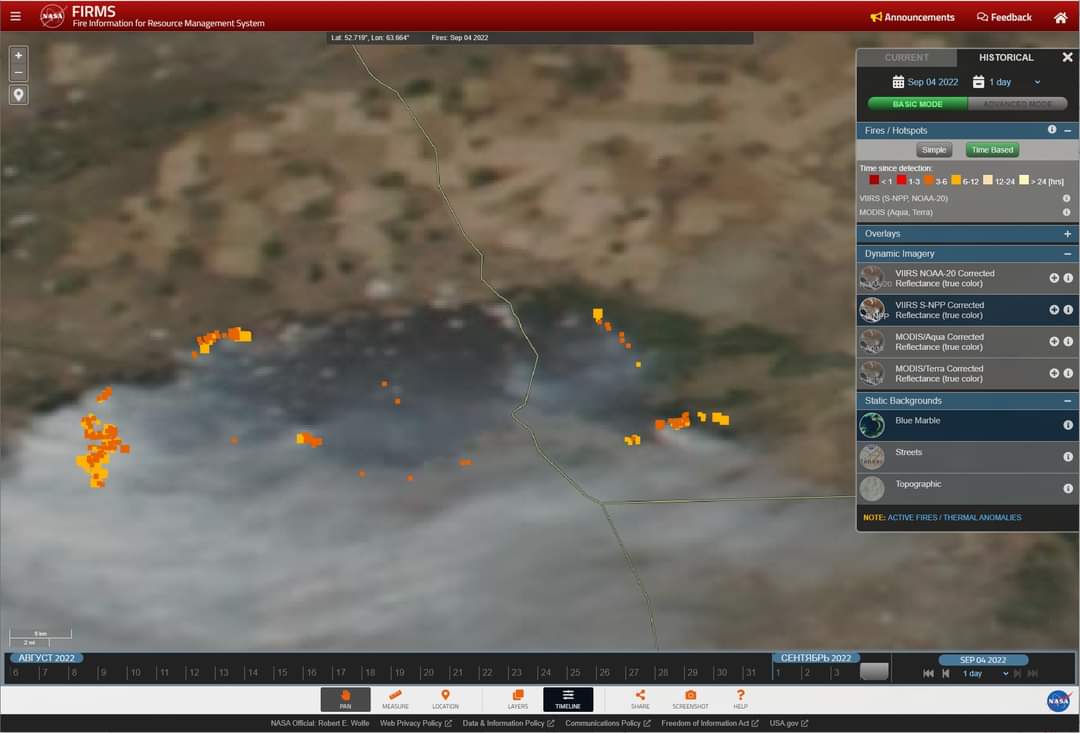Viewport: 1080px width, 733px height.
Task: Enable Advanced Mode
Action: 1017,104
